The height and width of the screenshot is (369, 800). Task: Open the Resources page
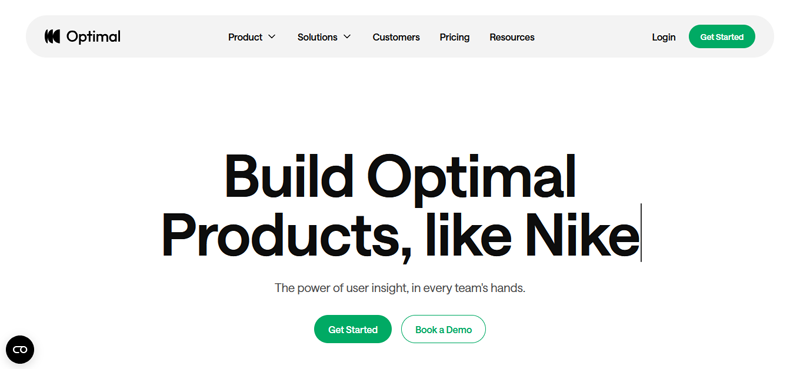pos(512,37)
